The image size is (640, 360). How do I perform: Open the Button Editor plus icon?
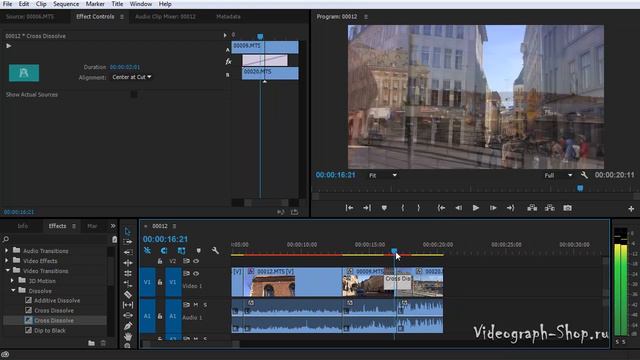tap(631, 209)
